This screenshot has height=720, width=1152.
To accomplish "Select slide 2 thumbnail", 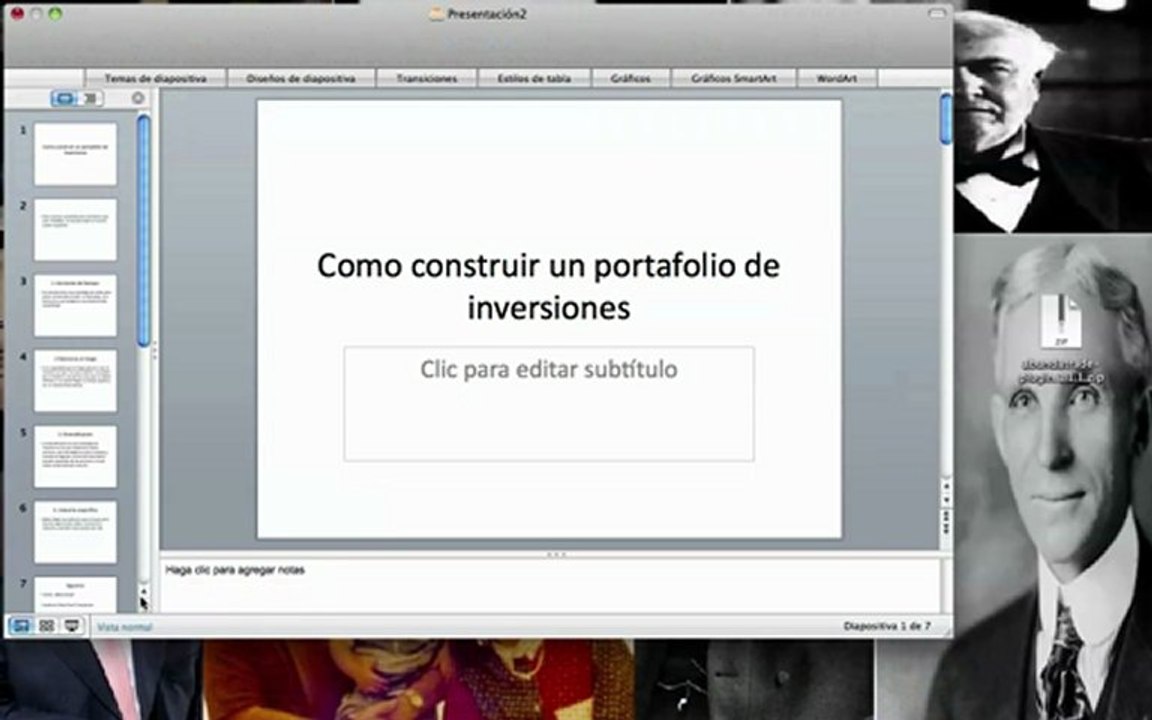I will (75, 229).
